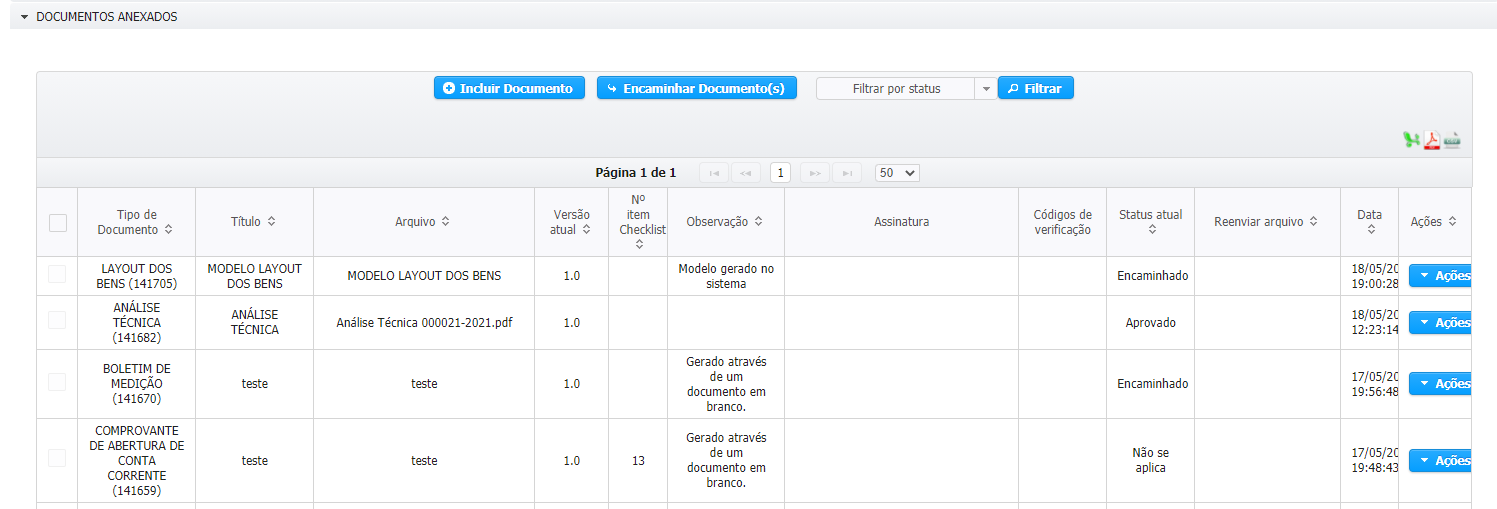The image size is (1497, 509).
Task: Export the table as CSV
Action: pos(1452,140)
